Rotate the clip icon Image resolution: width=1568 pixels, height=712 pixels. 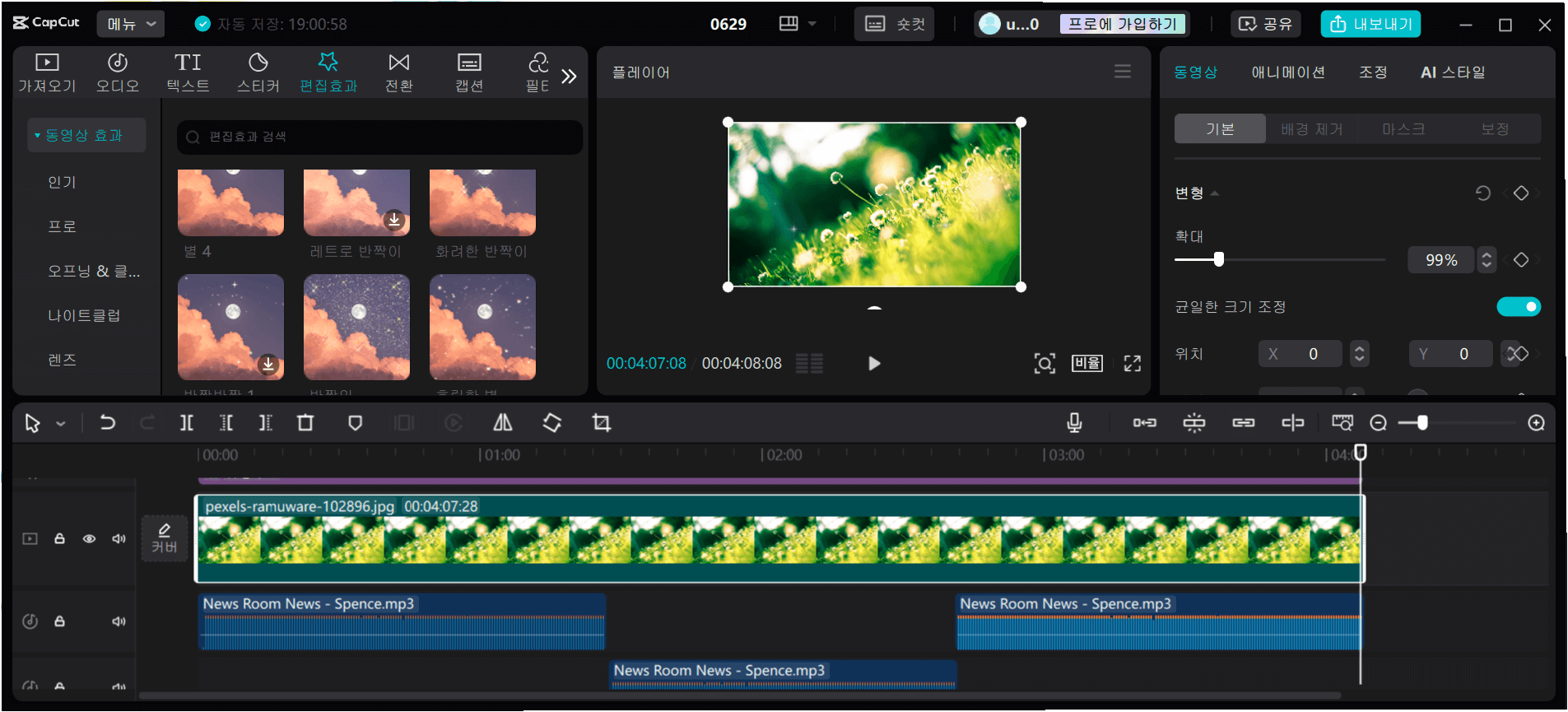[x=552, y=423]
